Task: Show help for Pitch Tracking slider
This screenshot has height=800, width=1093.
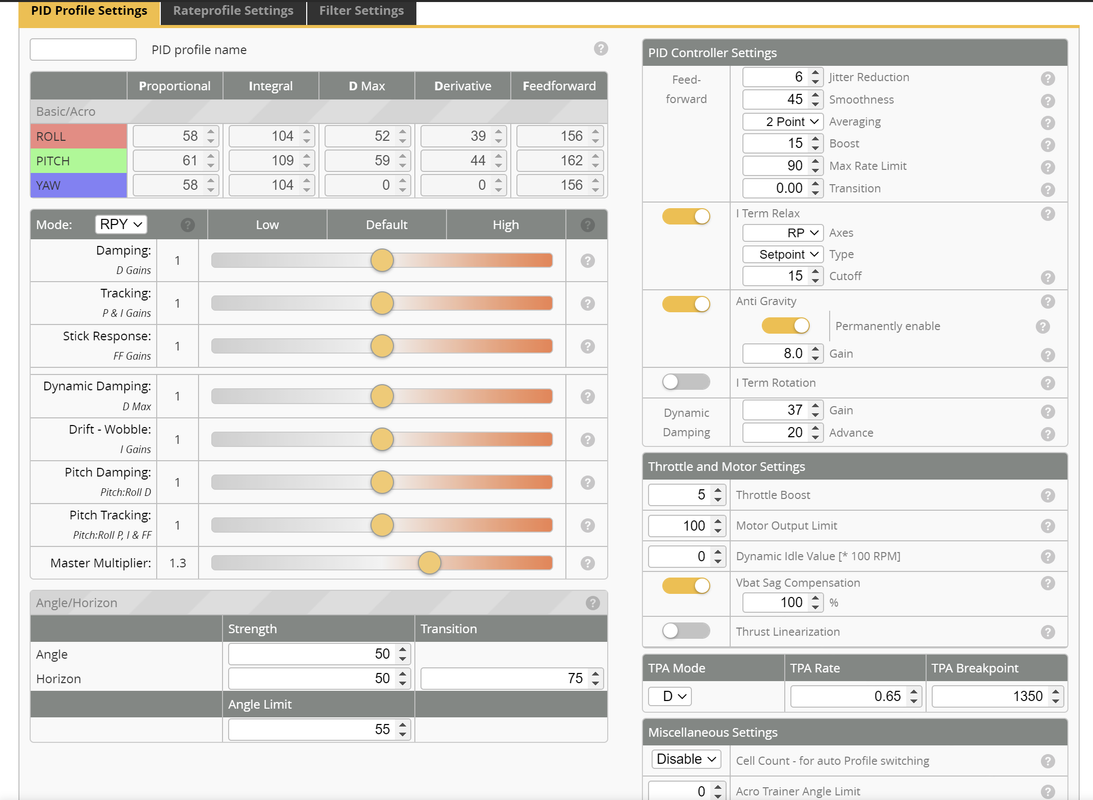Action: click(588, 525)
